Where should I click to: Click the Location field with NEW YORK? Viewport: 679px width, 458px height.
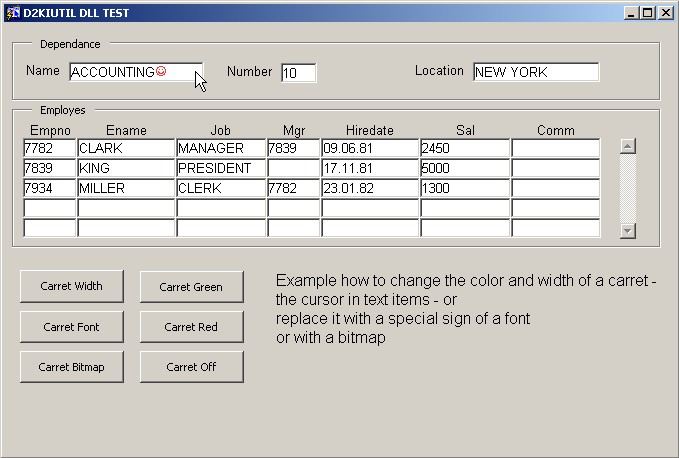pos(536,72)
